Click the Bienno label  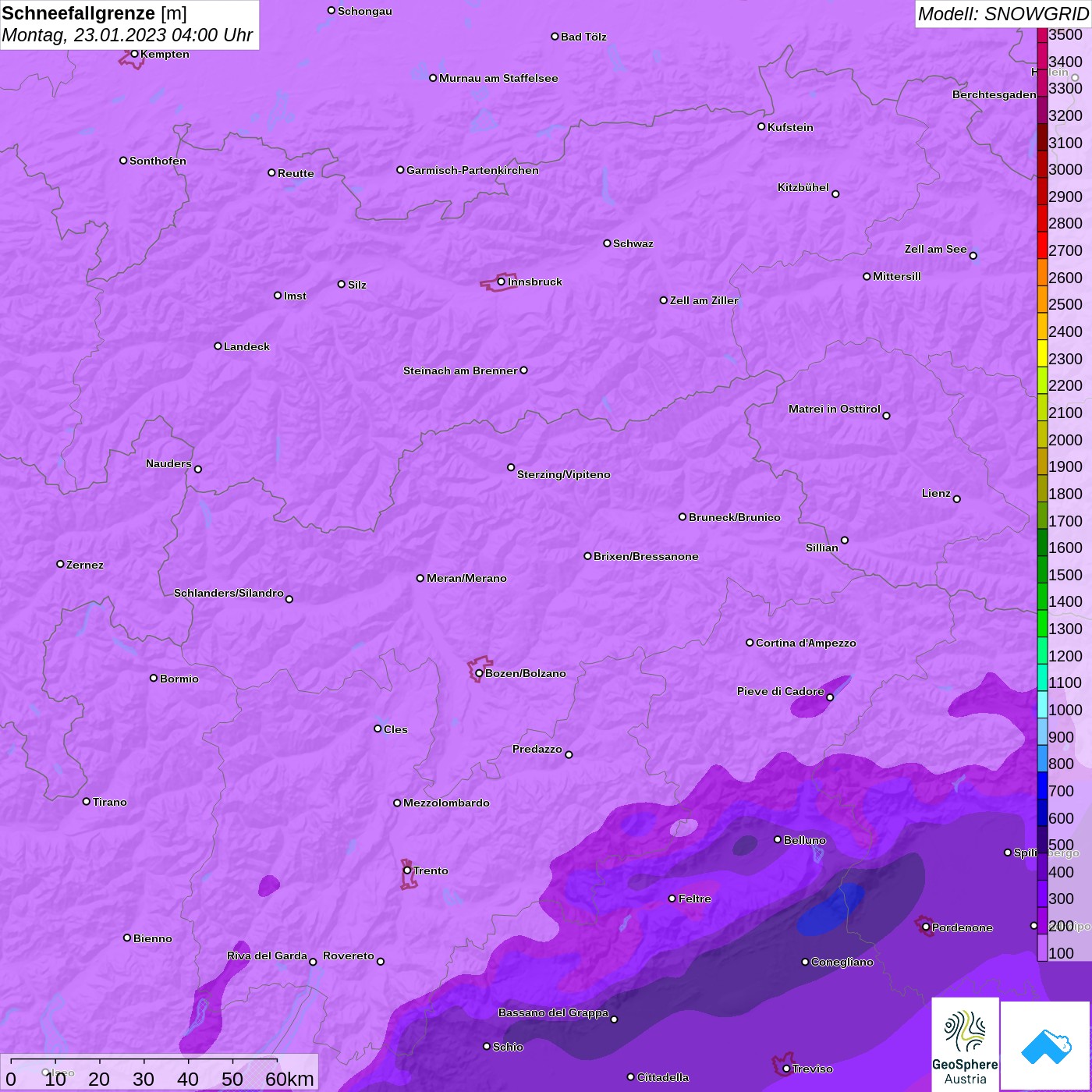point(152,938)
